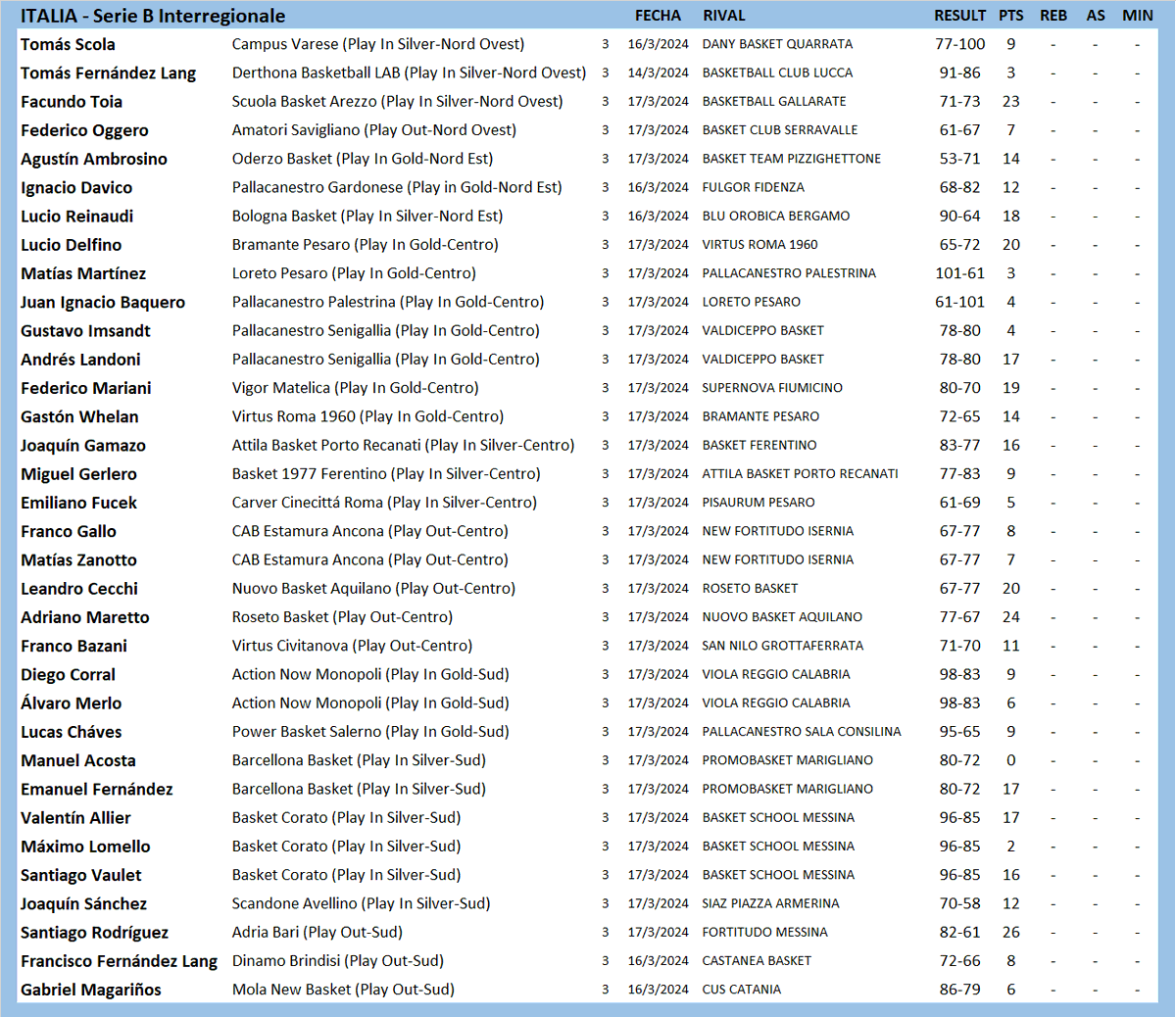Select player name Diego Corral
Viewport: 1176px width, 1017px height.
(x=68, y=675)
